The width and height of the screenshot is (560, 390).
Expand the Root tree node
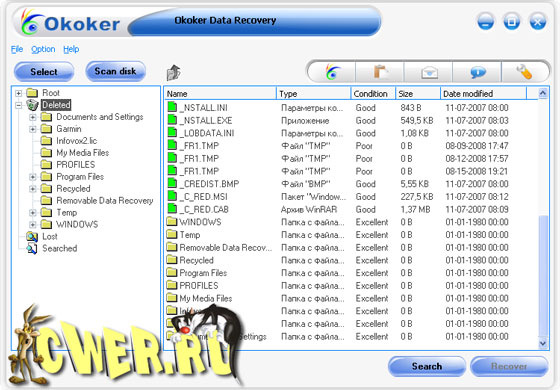click(19, 93)
